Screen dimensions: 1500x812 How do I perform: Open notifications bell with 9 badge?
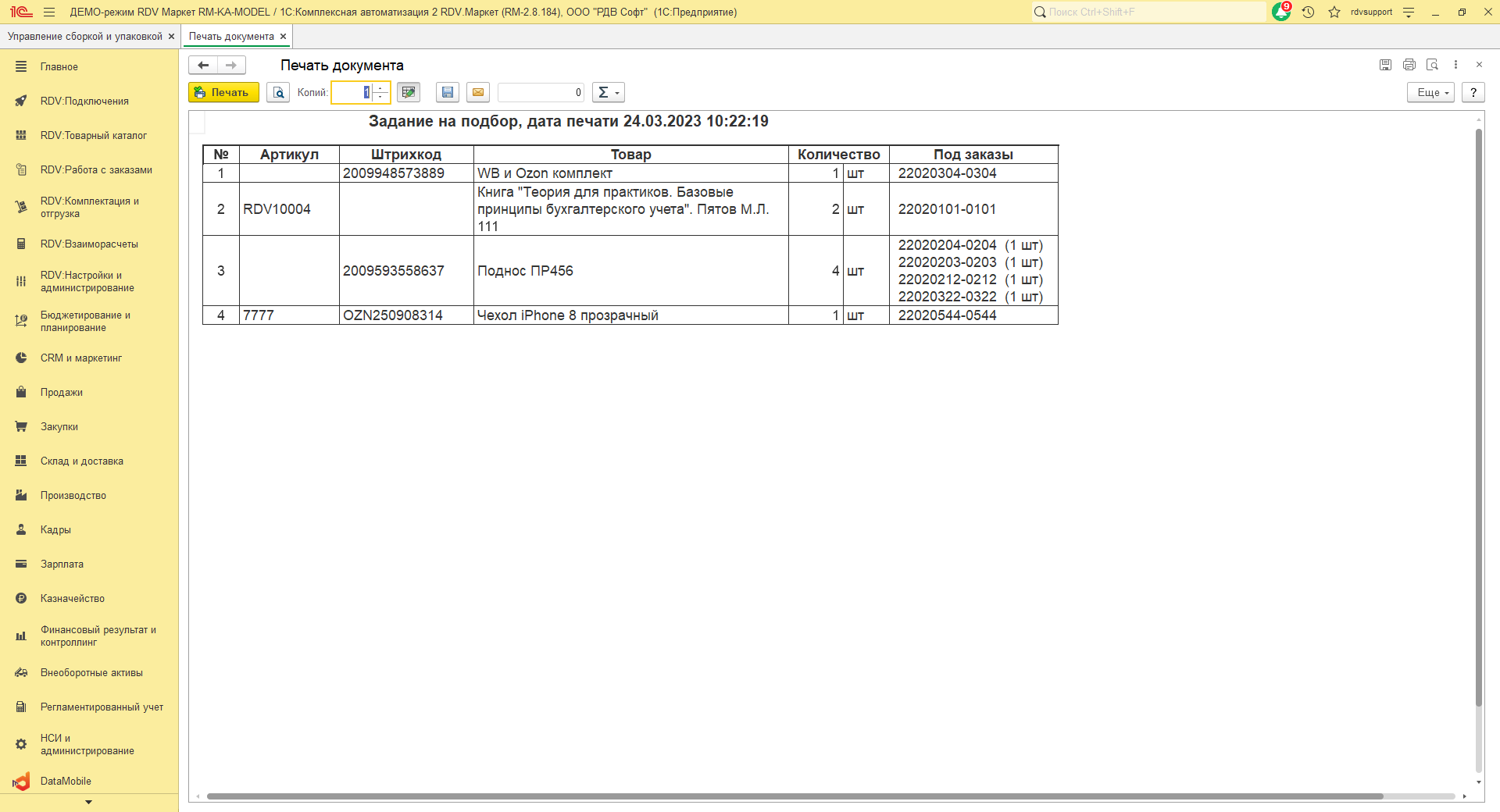pyautogui.click(x=1281, y=12)
